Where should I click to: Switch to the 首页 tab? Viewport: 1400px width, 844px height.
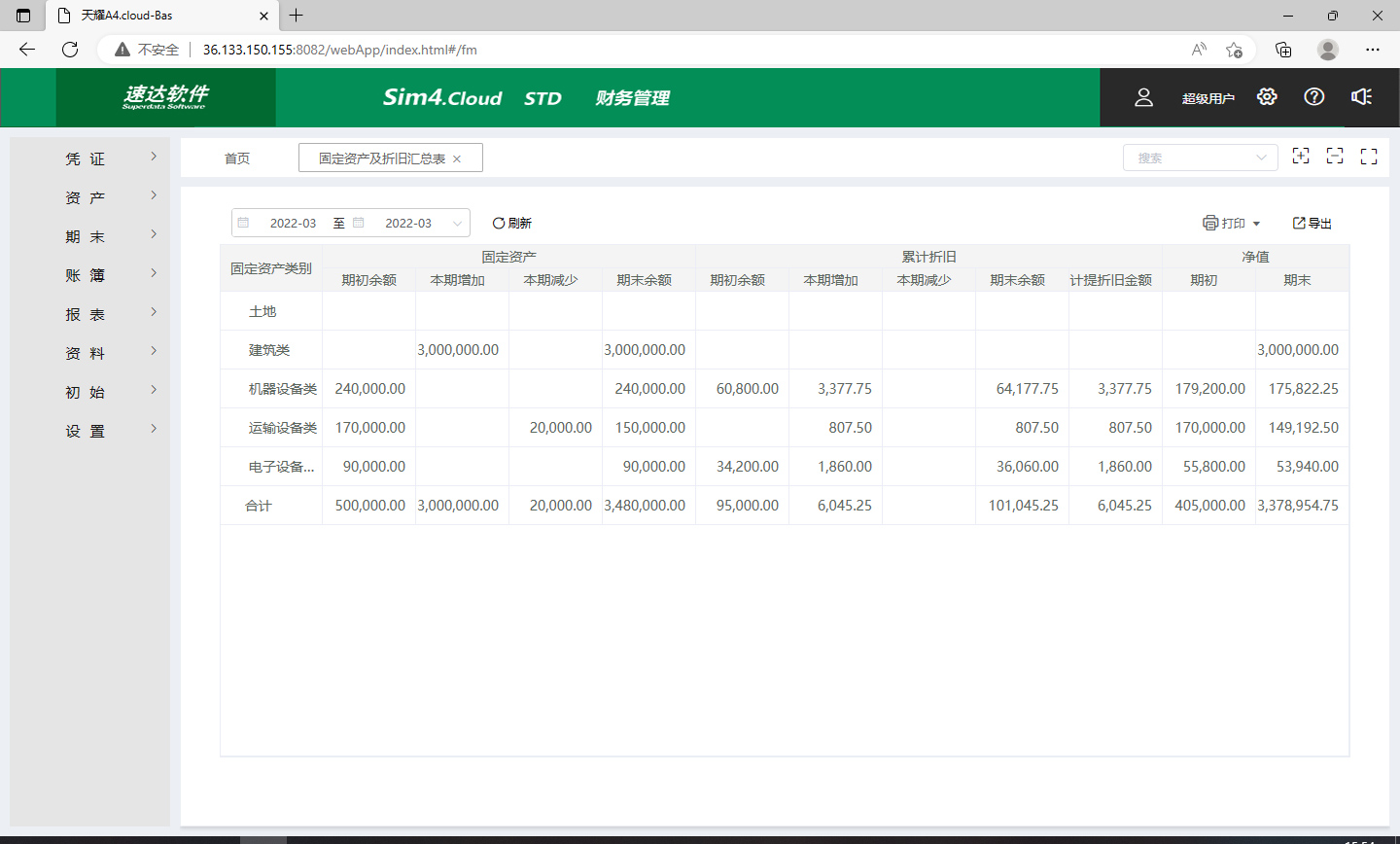(x=237, y=158)
